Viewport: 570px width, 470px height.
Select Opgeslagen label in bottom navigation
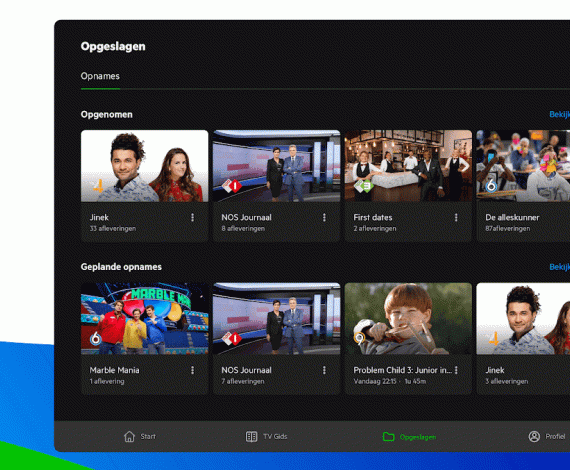[x=418, y=437]
